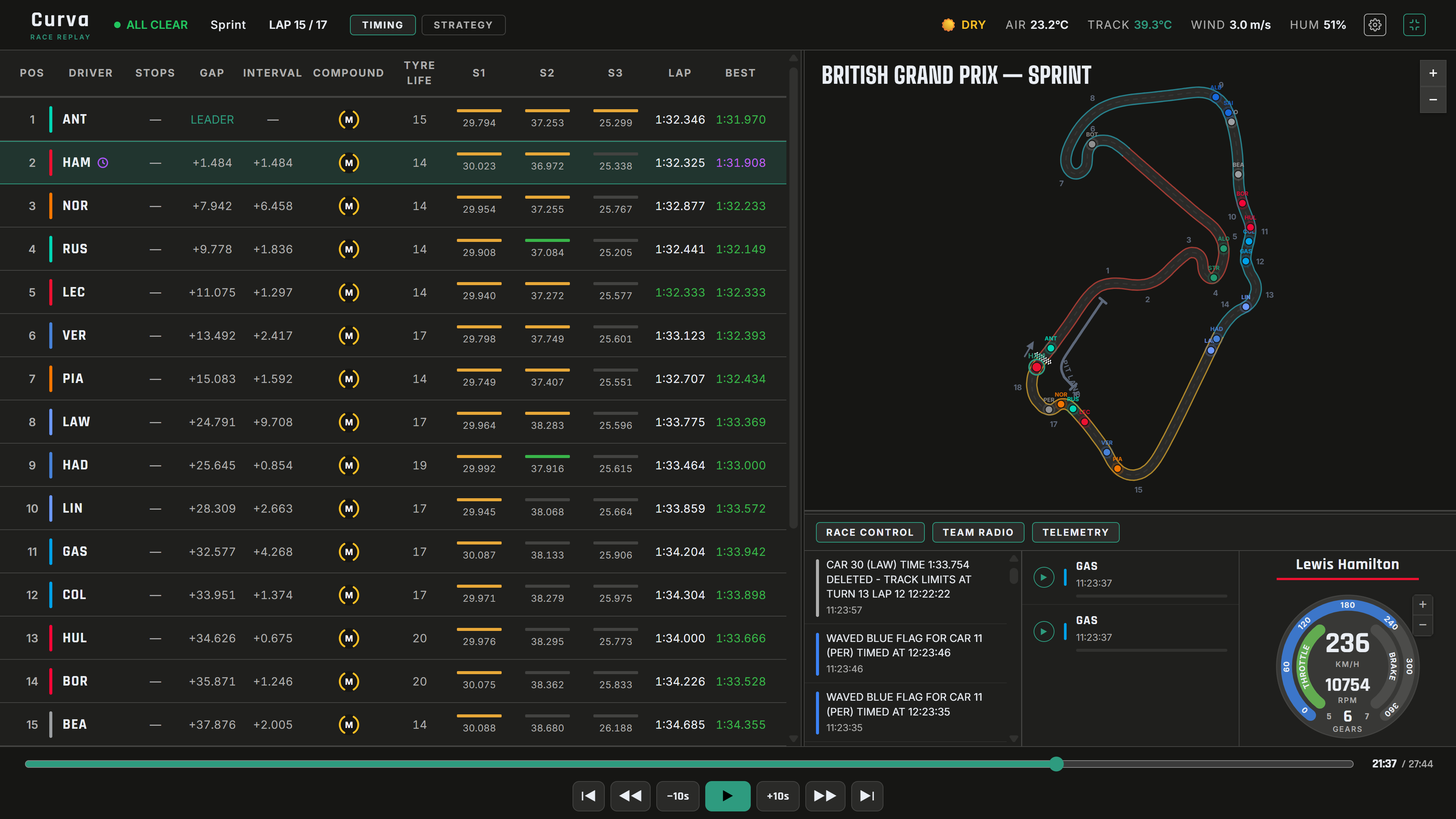This screenshot has width=1456, height=819.
Task: Click the fast-forward button
Action: pyautogui.click(x=825, y=796)
